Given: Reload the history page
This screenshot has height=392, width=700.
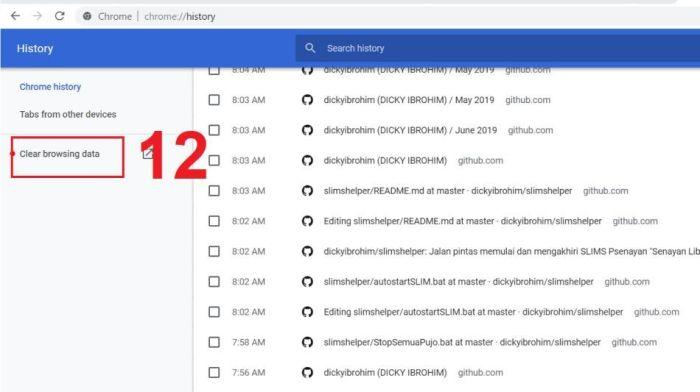Looking at the screenshot, I should pyautogui.click(x=59, y=16).
